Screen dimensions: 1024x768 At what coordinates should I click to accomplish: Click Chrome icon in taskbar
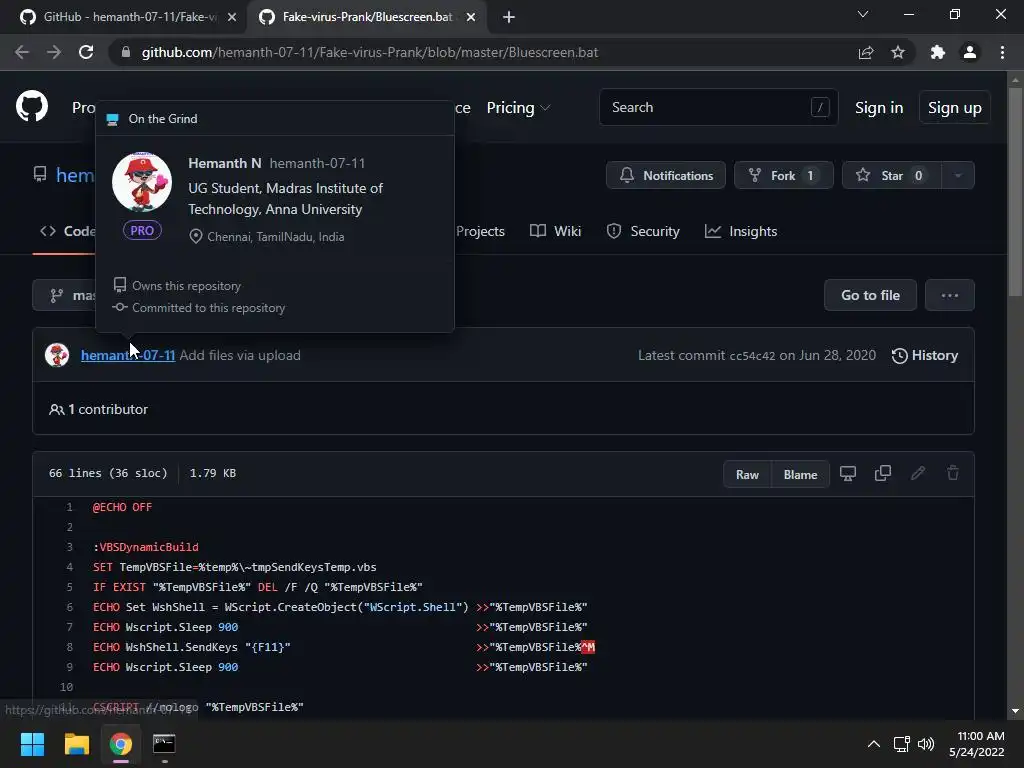click(121, 744)
